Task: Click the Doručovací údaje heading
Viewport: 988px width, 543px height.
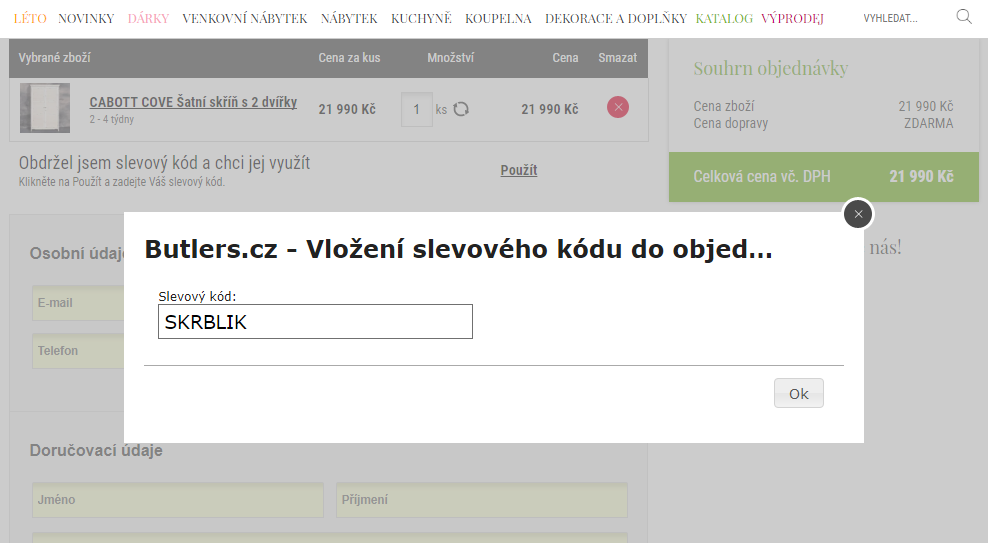Action: (96, 450)
